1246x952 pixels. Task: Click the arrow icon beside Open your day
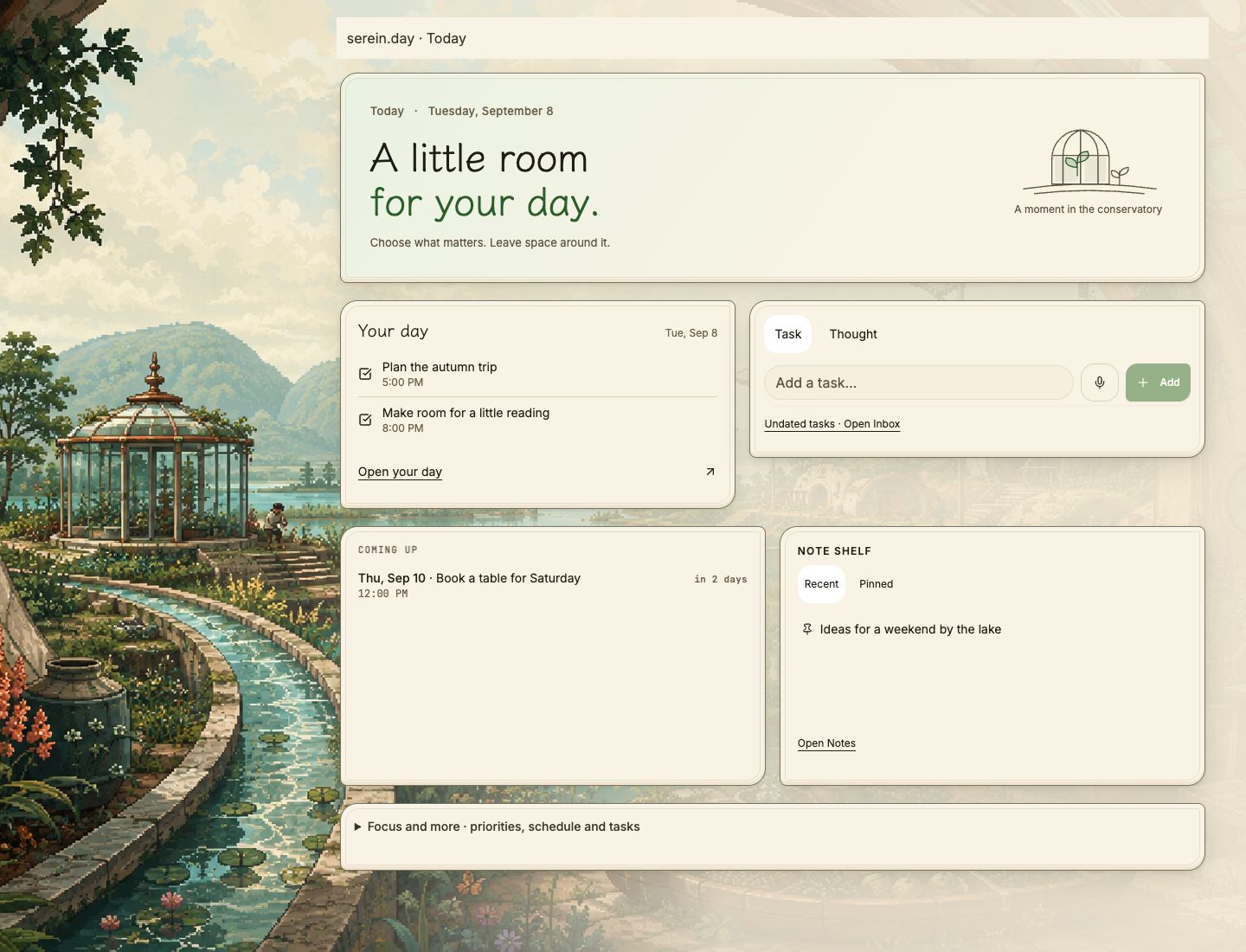[710, 472]
